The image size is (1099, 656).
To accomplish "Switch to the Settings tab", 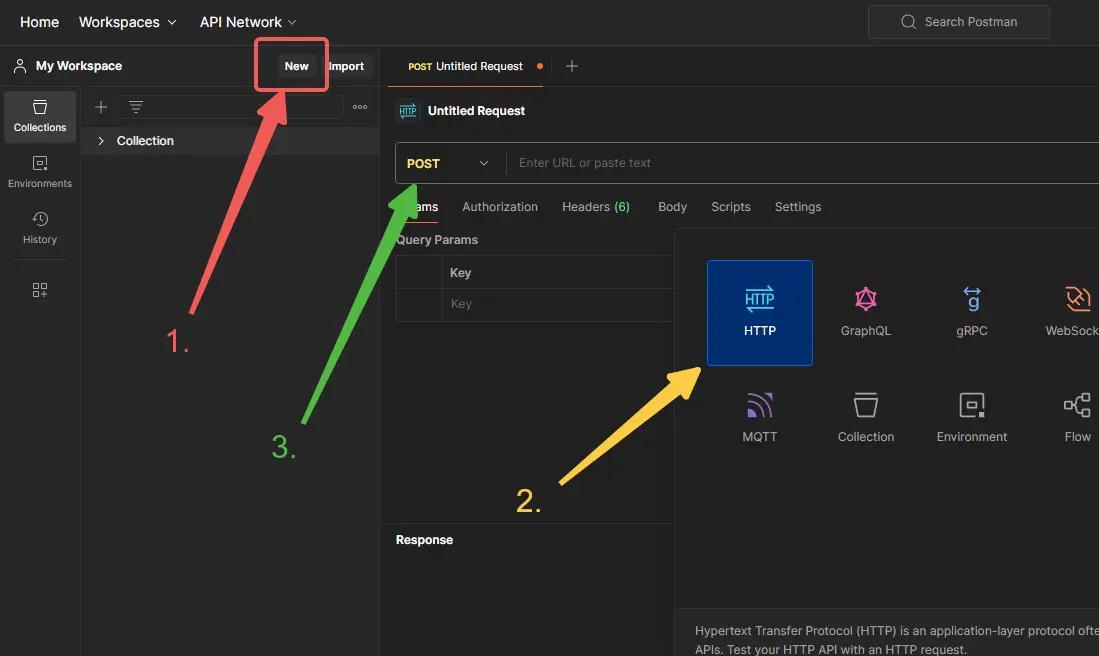I will pos(798,207).
